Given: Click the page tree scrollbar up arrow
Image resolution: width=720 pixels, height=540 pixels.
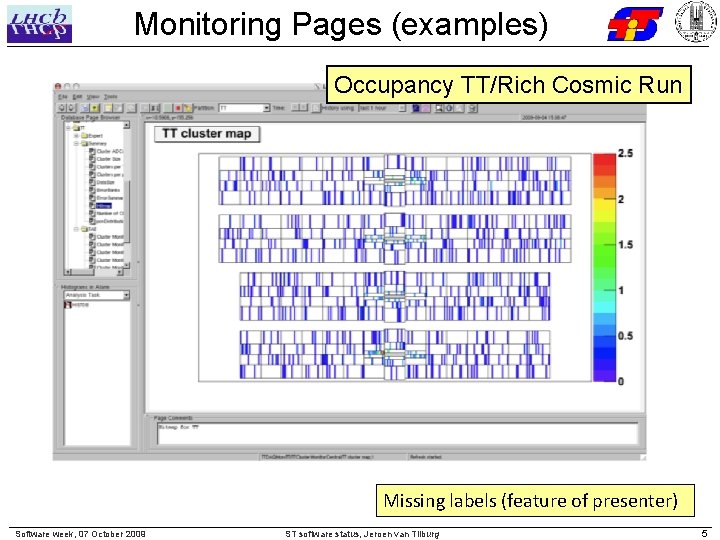Looking at the screenshot, I should coord(127,125).
